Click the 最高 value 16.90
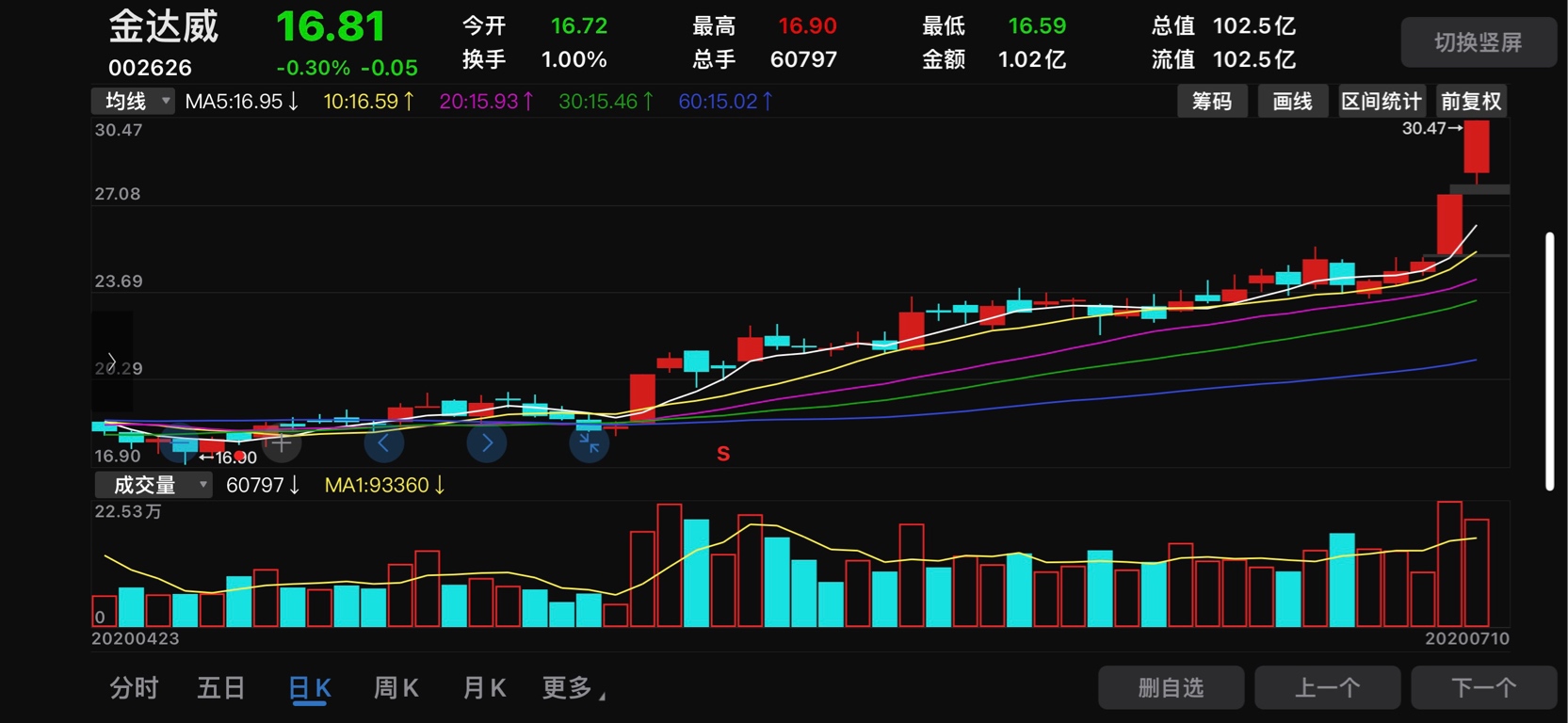1568x723 pixels. (807, 26)
